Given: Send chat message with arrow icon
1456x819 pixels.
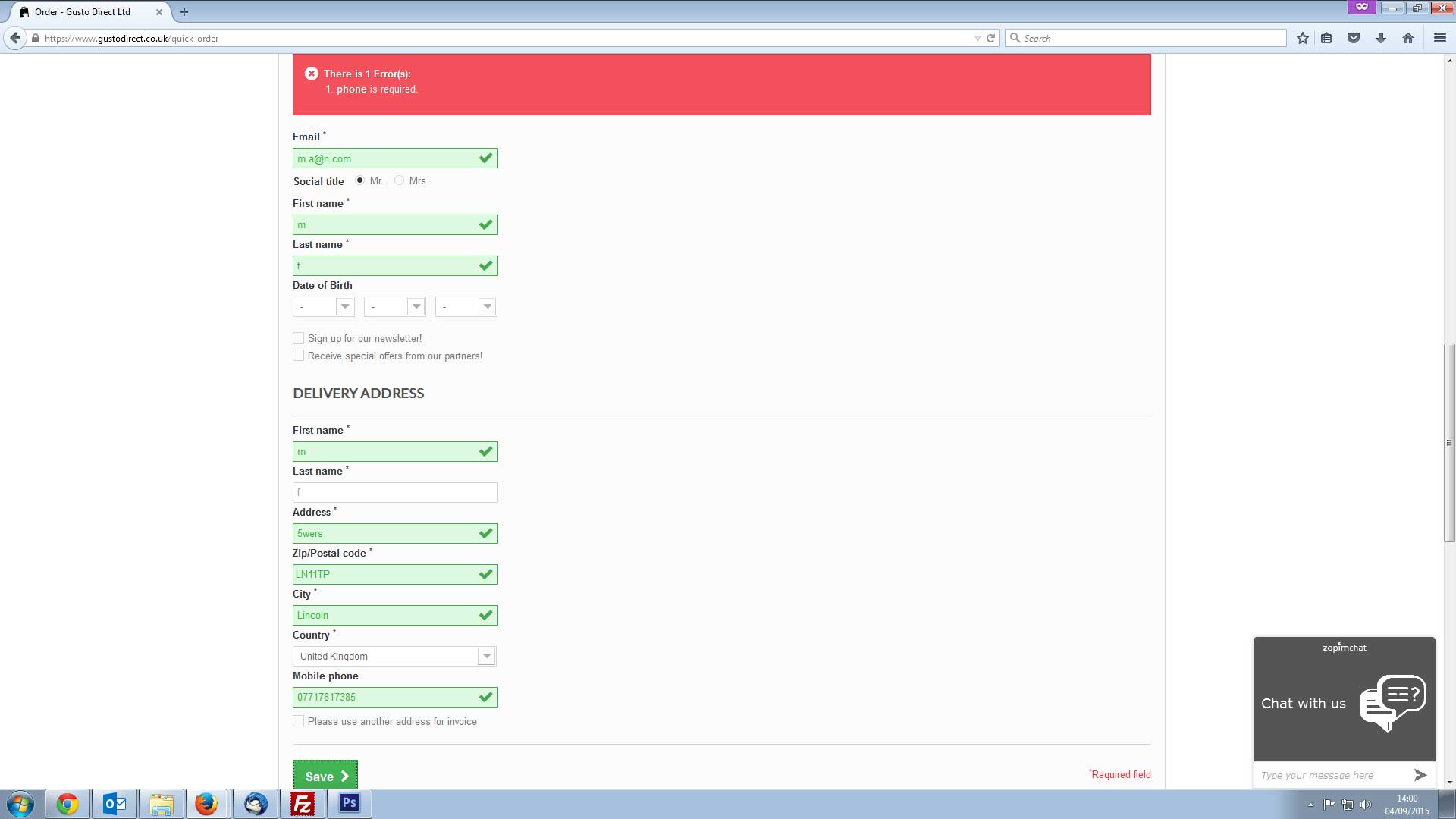Looking at the screenshot, I should point(1420,774).
